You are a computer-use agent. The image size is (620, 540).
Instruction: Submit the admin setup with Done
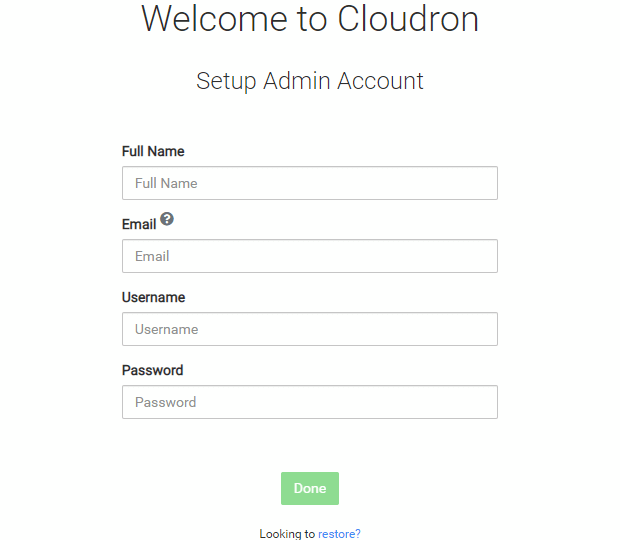click(x=310, y=488)
